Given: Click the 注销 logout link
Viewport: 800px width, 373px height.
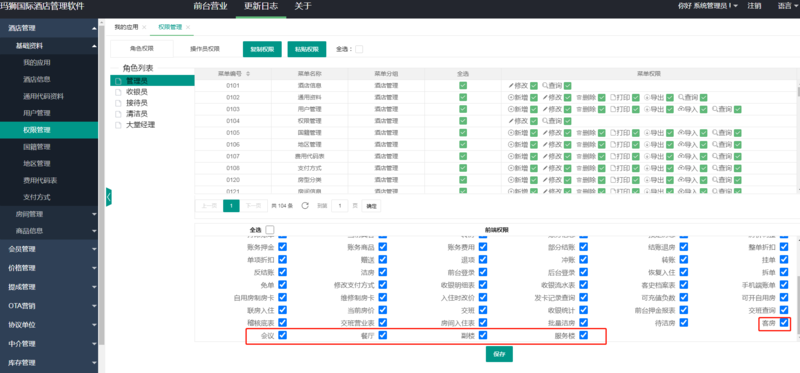Looking at the screenshot, I should [x=754, y=6].
